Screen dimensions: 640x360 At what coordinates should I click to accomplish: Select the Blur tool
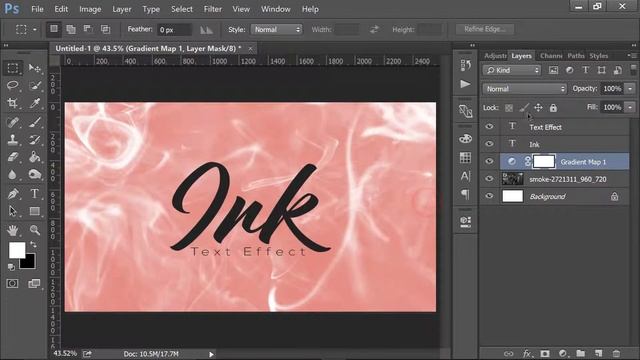pos(13,175)
